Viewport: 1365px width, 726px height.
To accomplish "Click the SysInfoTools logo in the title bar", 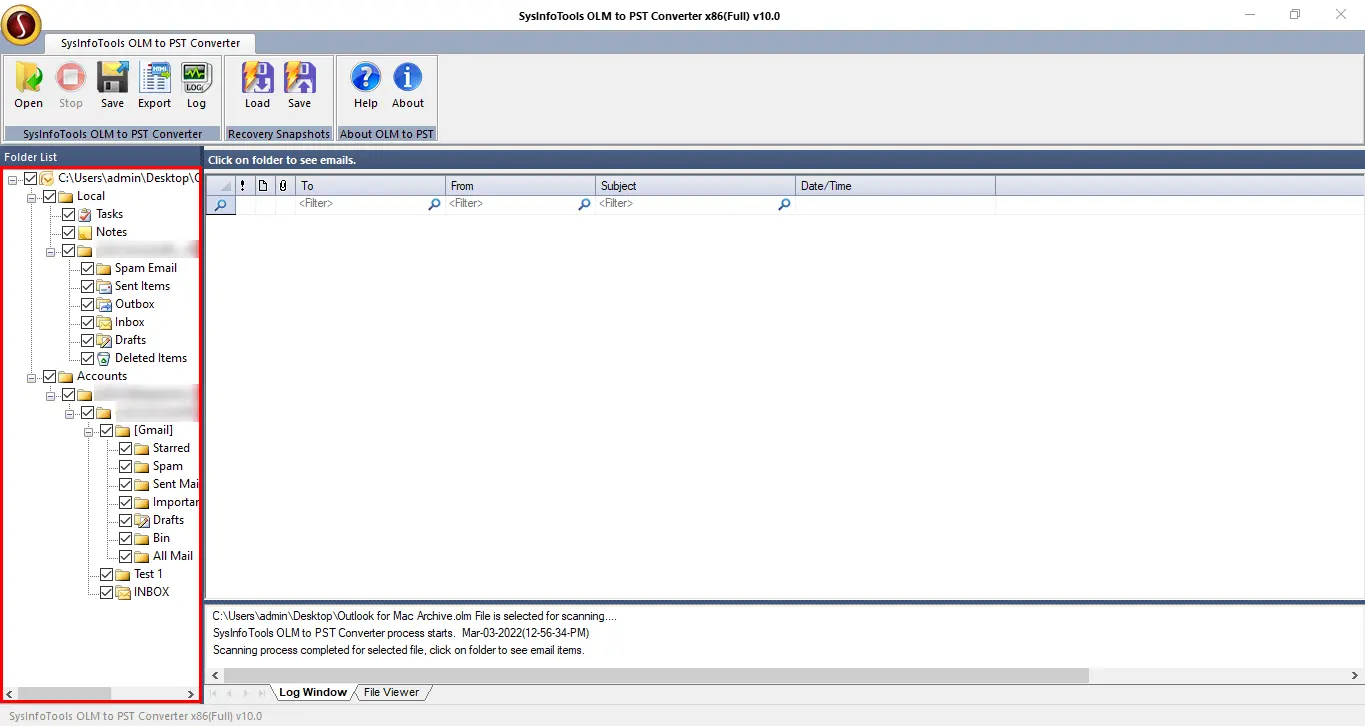I will click(x=21, y=25).
